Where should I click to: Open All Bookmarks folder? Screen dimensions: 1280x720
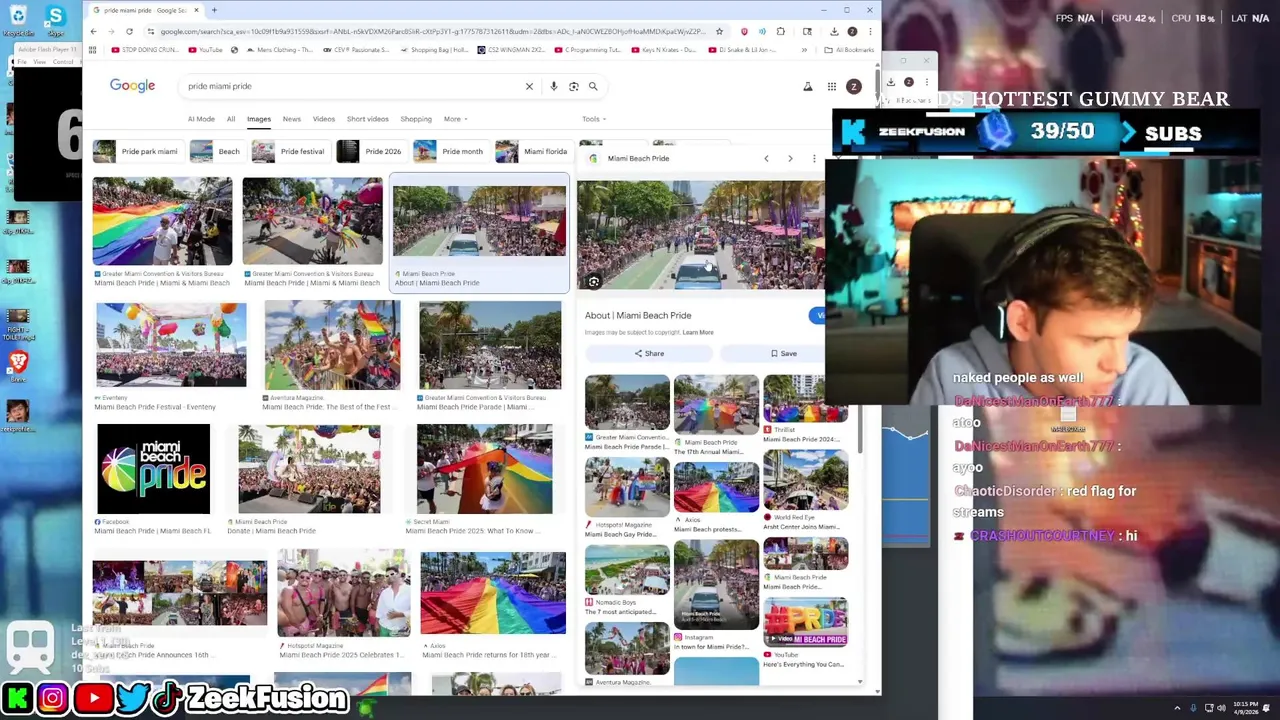pyautogui.click(x=850, y=49)
